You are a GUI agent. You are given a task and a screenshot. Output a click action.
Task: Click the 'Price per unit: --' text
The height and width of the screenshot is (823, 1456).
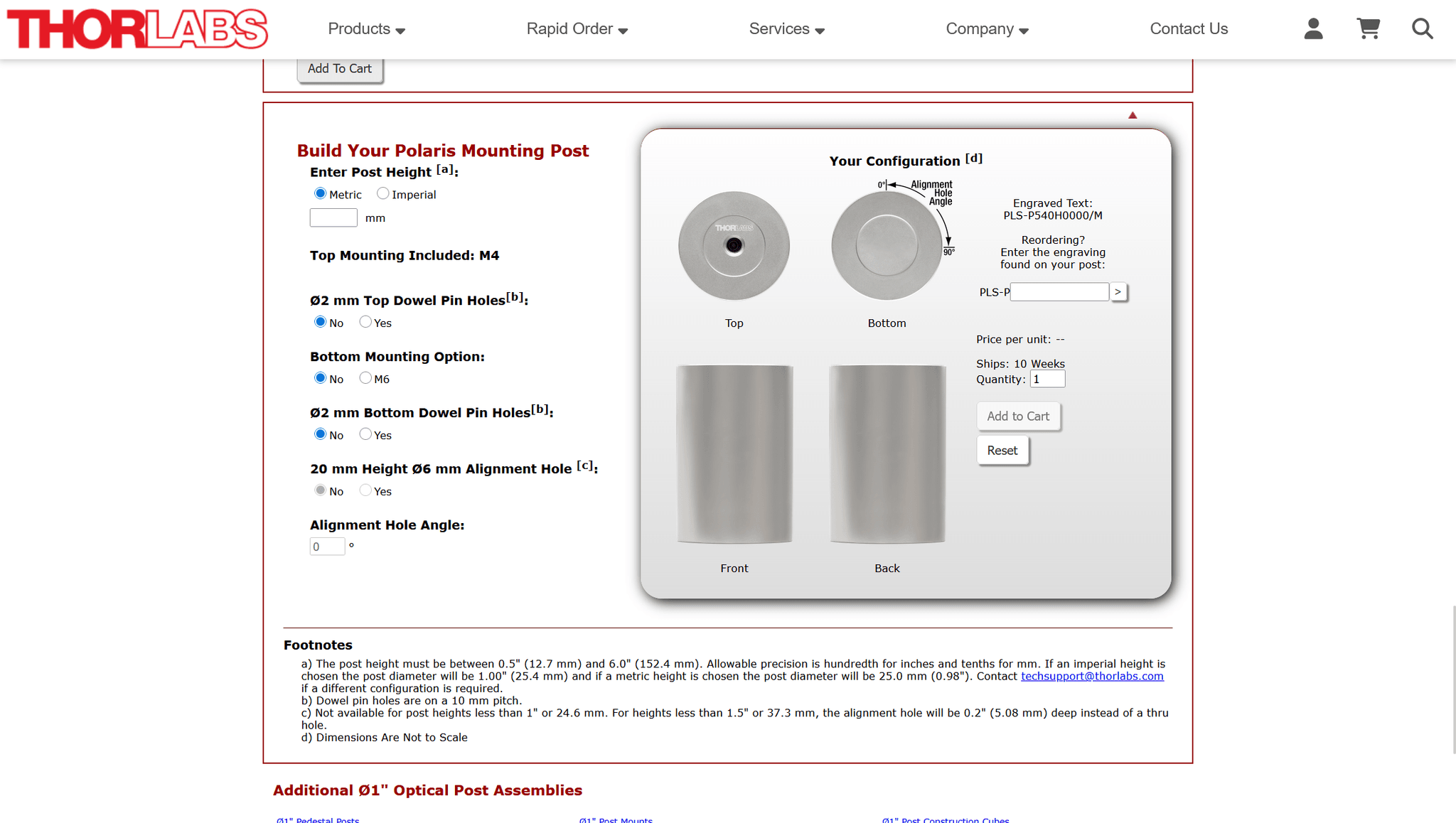1020,340
